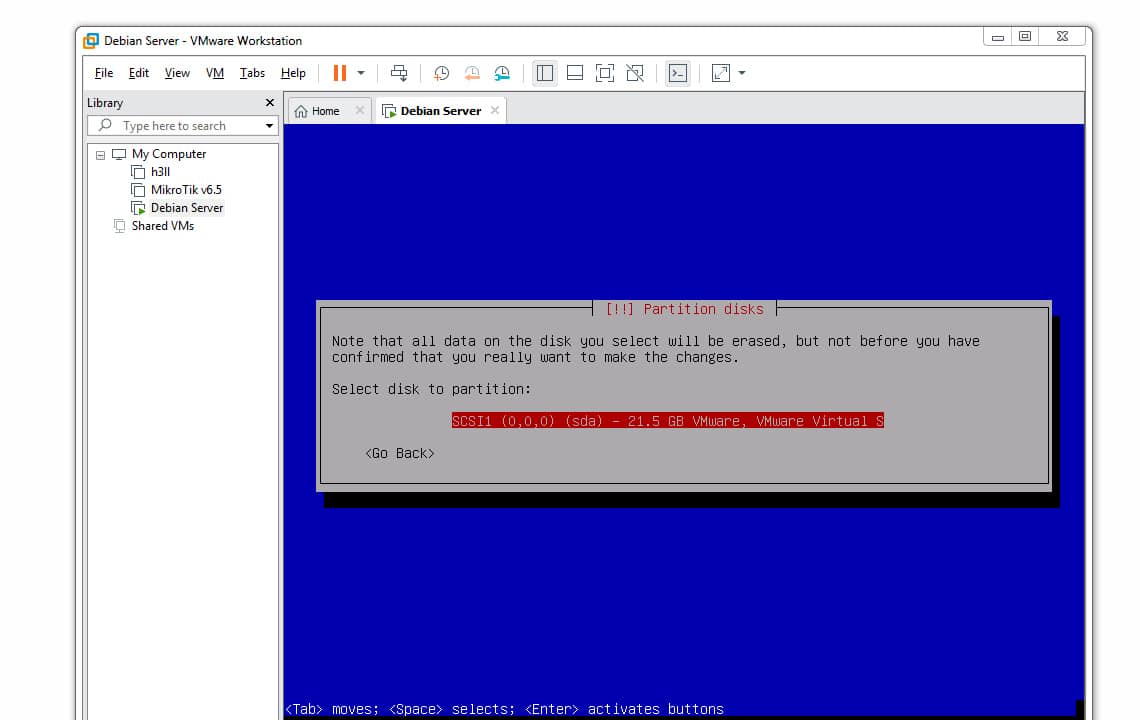Open the VM menu
Image resolution: width=1140 pixels, height=720 pixels.
[214, 73]
